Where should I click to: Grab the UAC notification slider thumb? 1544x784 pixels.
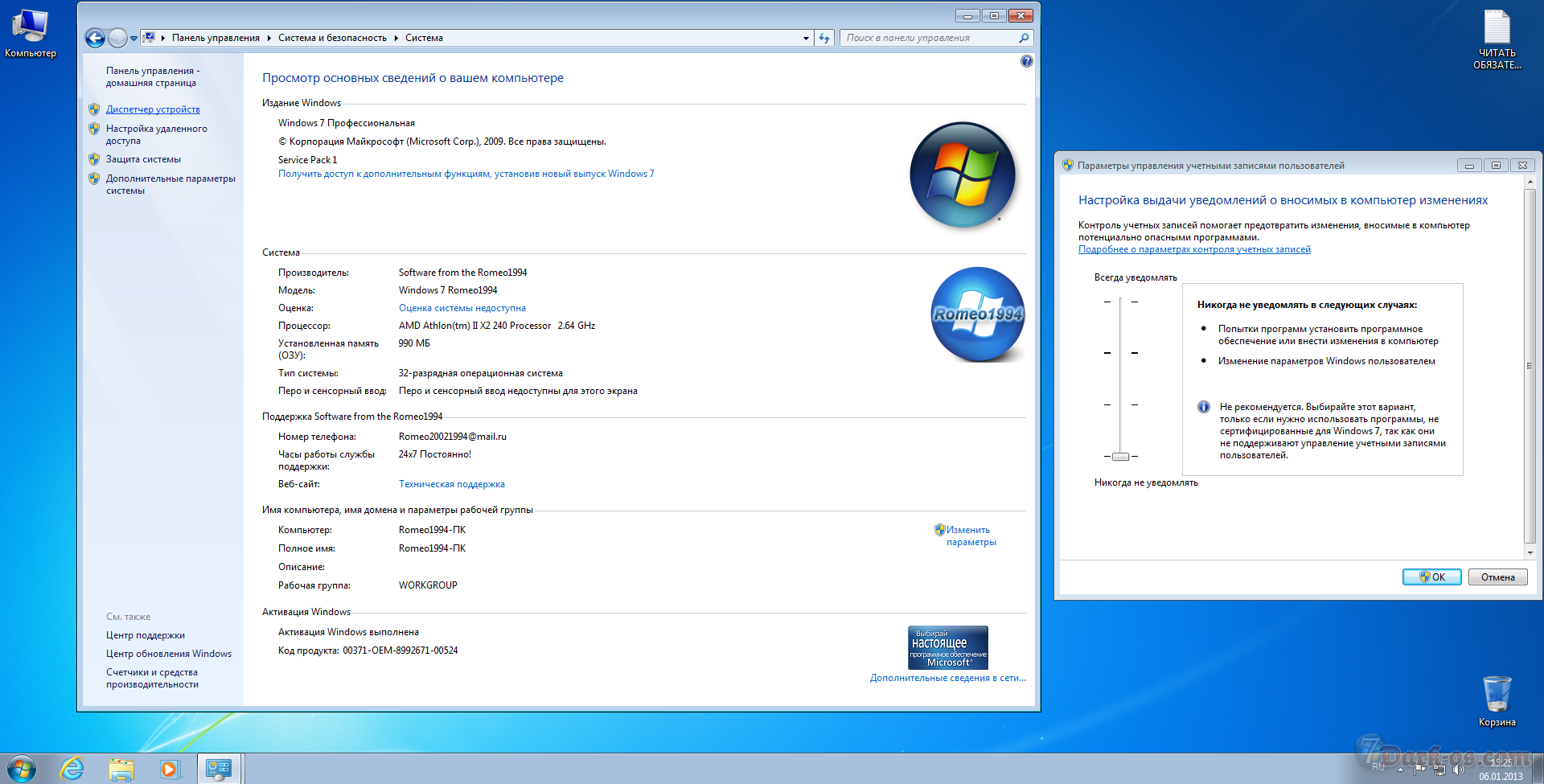pyautogui.click(x=1120, y=457)
